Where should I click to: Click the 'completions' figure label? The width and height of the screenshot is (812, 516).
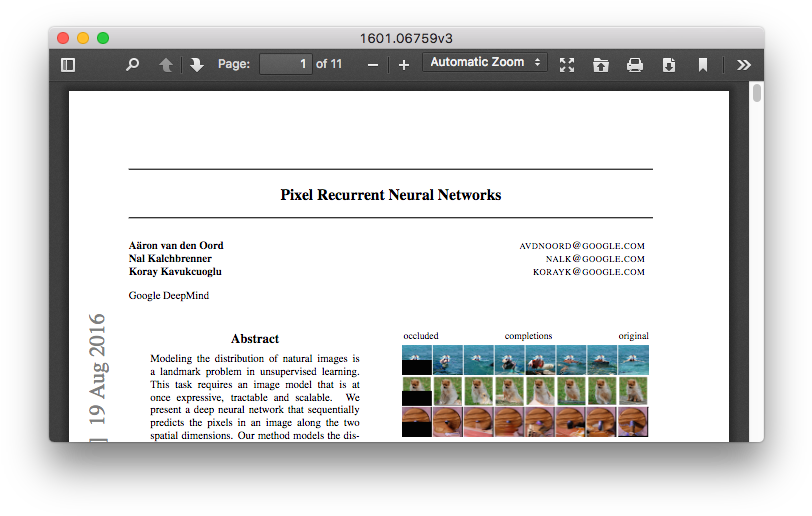[528, 336]
